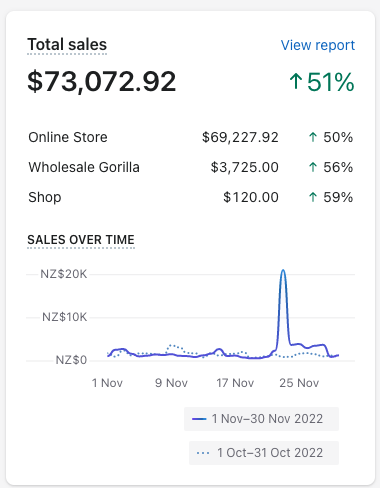Click the 9 Nov axis label

171,383
